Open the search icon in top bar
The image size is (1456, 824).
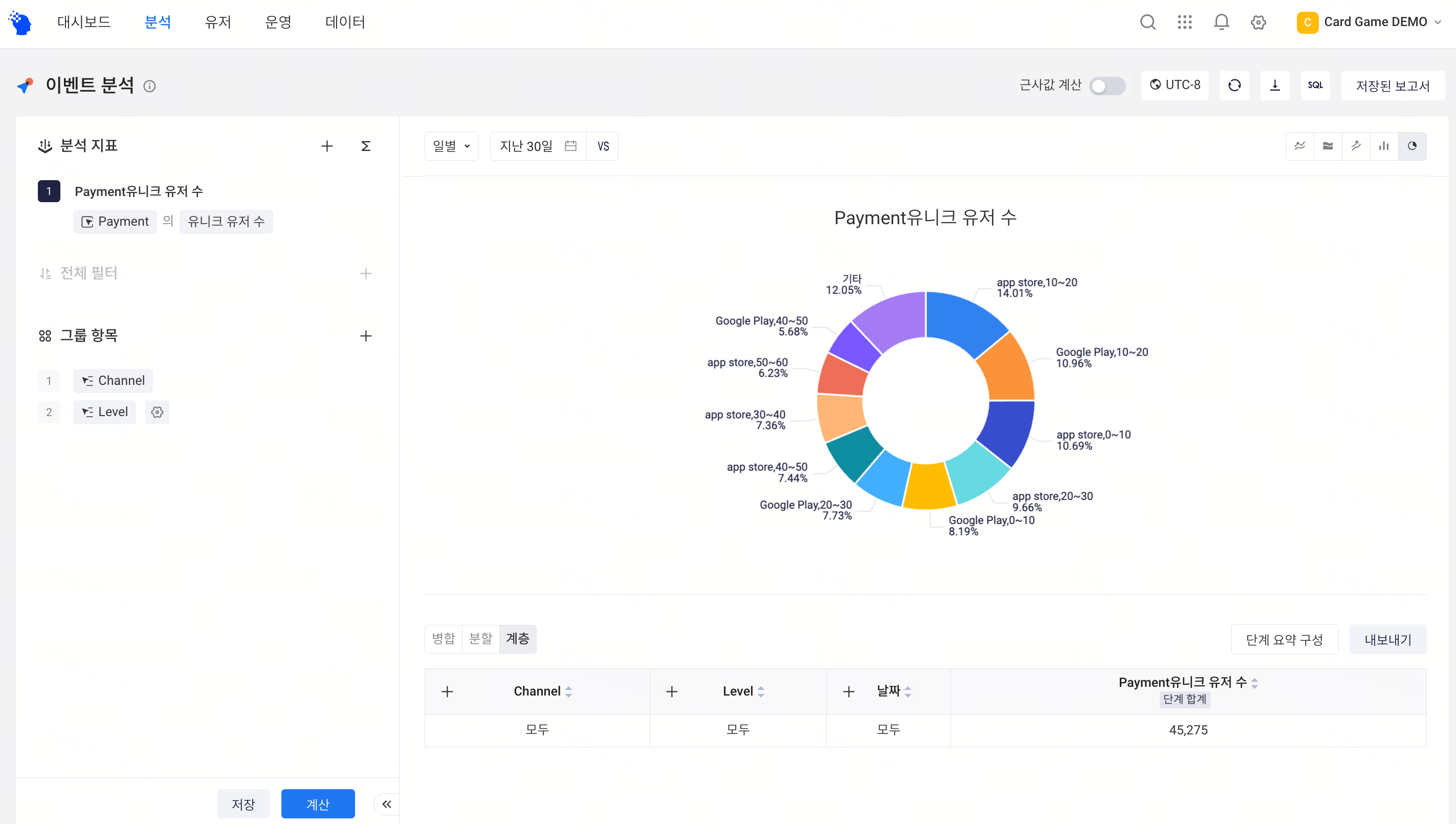coord(1148,22)
